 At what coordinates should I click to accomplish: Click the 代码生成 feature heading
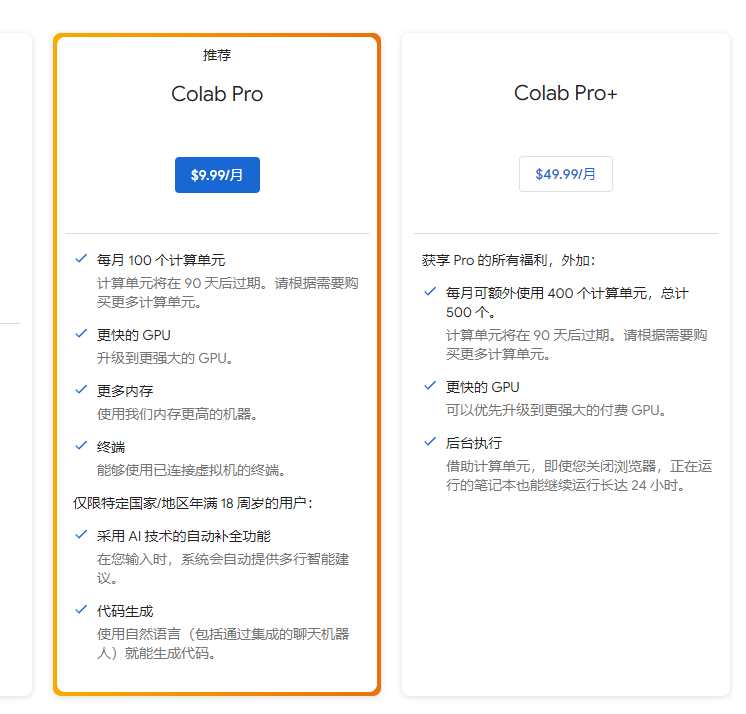(125, 611)
